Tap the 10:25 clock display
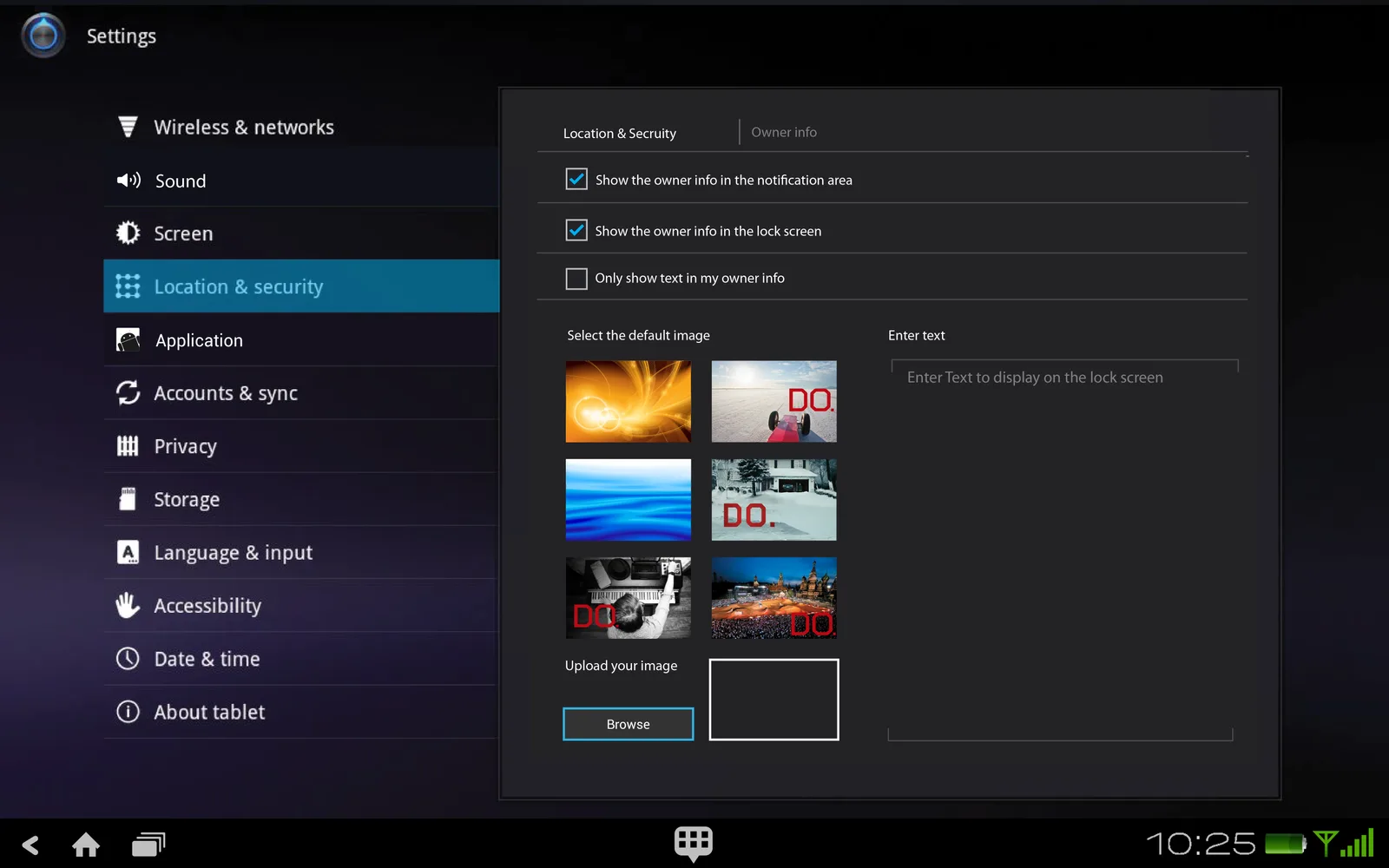 1201,843
